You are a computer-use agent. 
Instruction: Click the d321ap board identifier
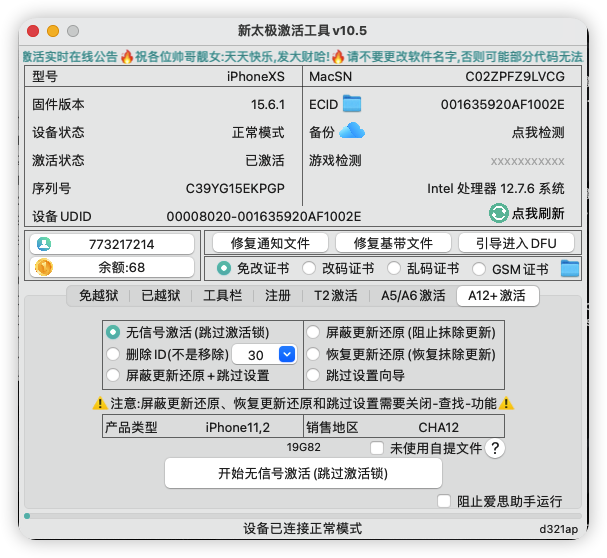coord(559,529)
